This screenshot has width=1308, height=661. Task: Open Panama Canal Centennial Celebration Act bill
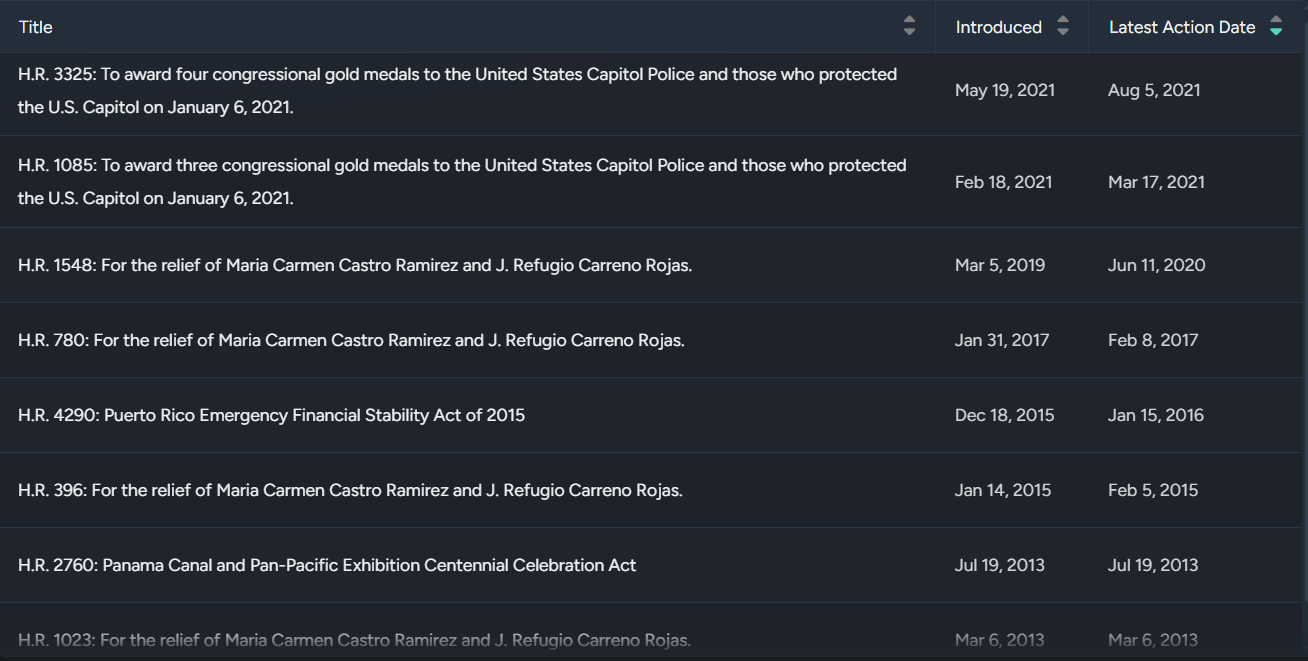327,565
